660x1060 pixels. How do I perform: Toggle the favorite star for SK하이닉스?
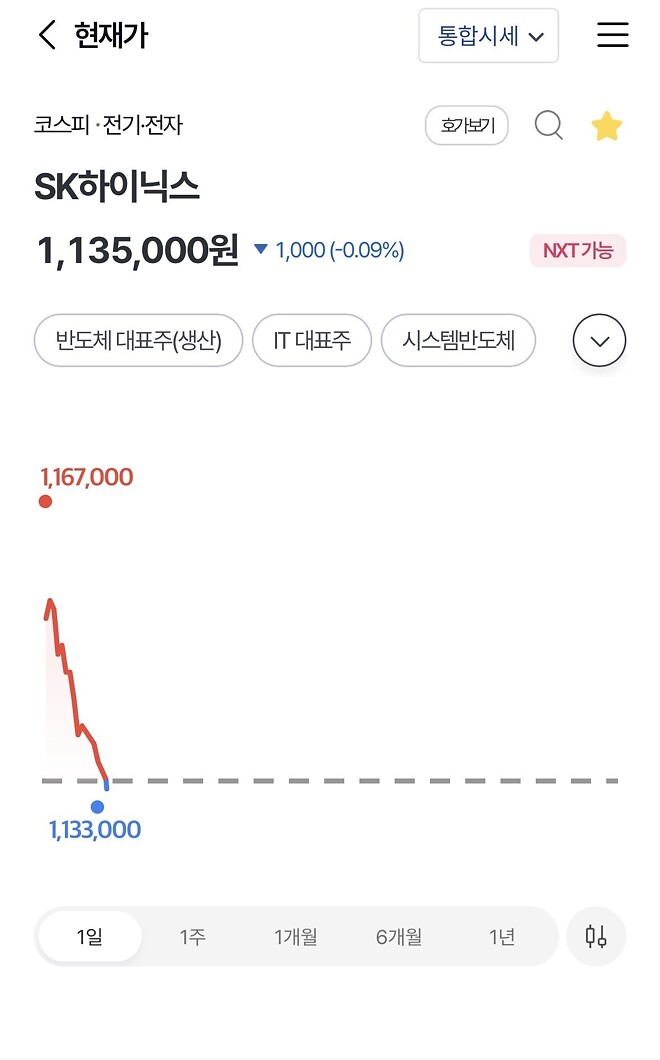tap(607, 125)
